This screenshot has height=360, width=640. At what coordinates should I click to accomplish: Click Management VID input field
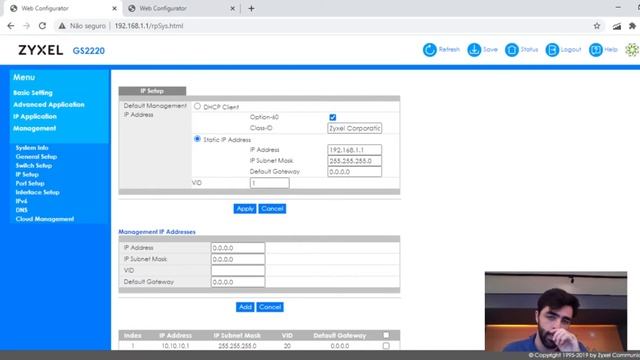point(238,271)
